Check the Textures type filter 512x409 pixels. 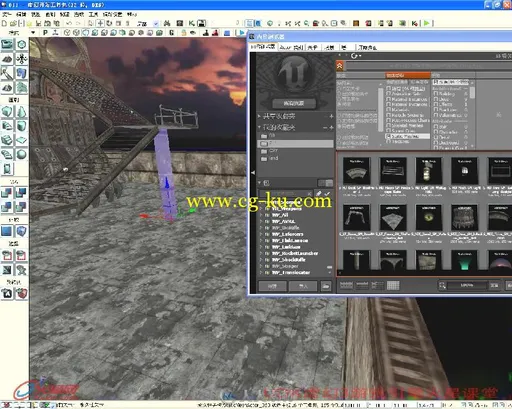click(388, 142)
